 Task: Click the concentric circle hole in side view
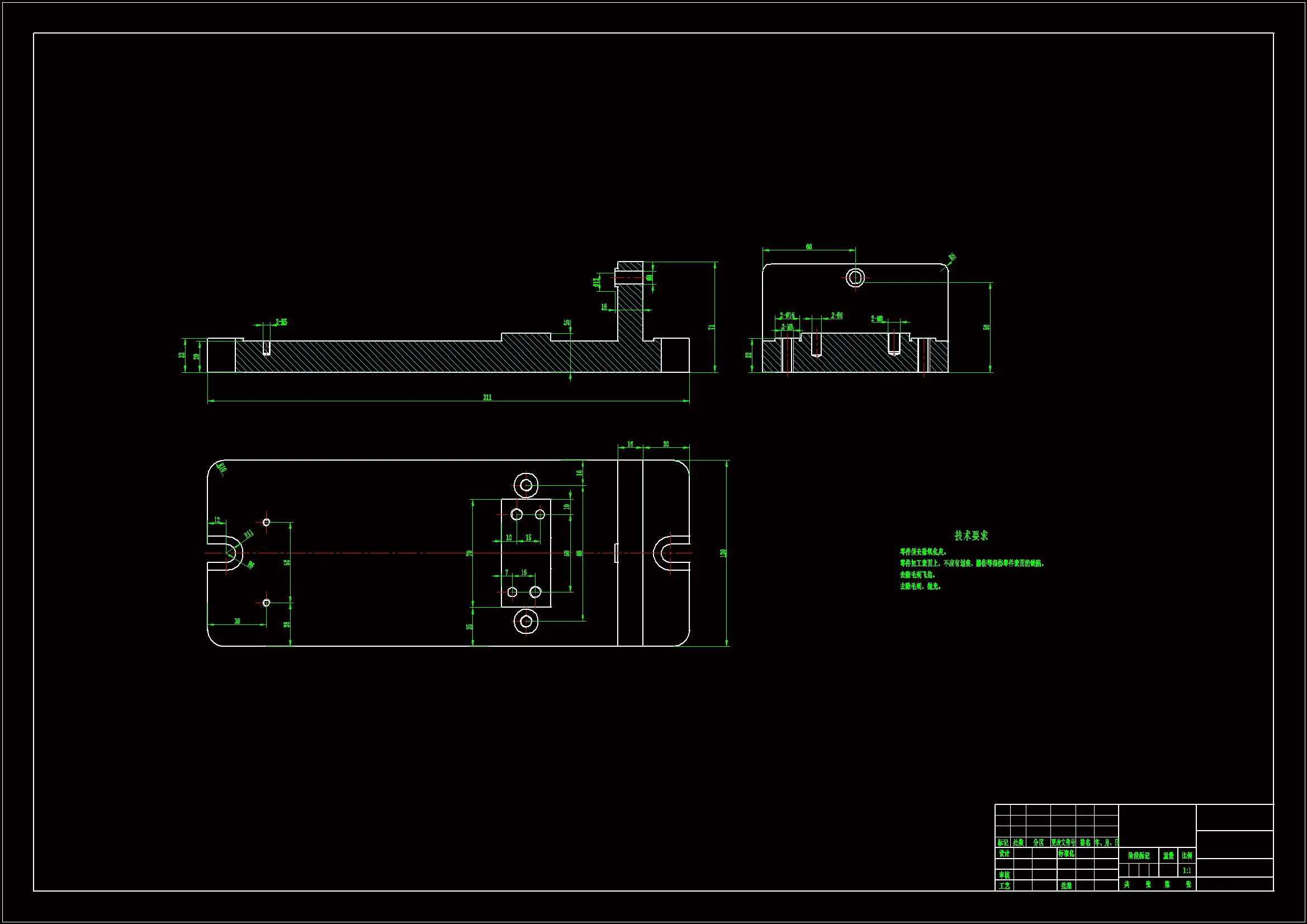pyautogui.click(x=854, y=278)
